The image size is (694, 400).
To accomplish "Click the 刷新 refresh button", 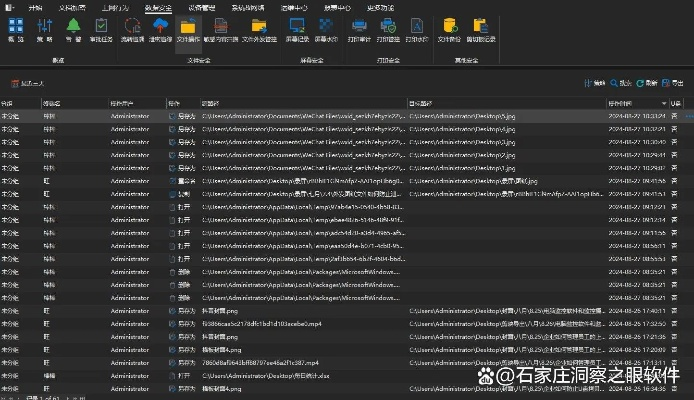I will pos(647,83).
